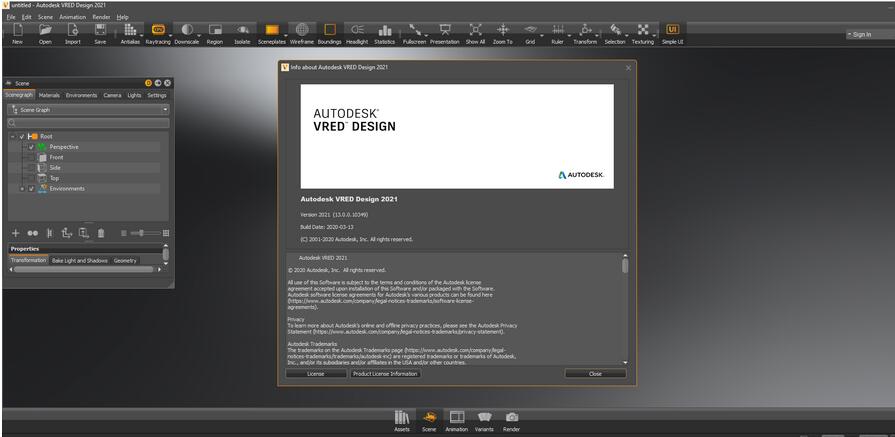Open Render from the bottom bar
The width and height of the screenshot is (895, 437).
(x=512, y=422)
